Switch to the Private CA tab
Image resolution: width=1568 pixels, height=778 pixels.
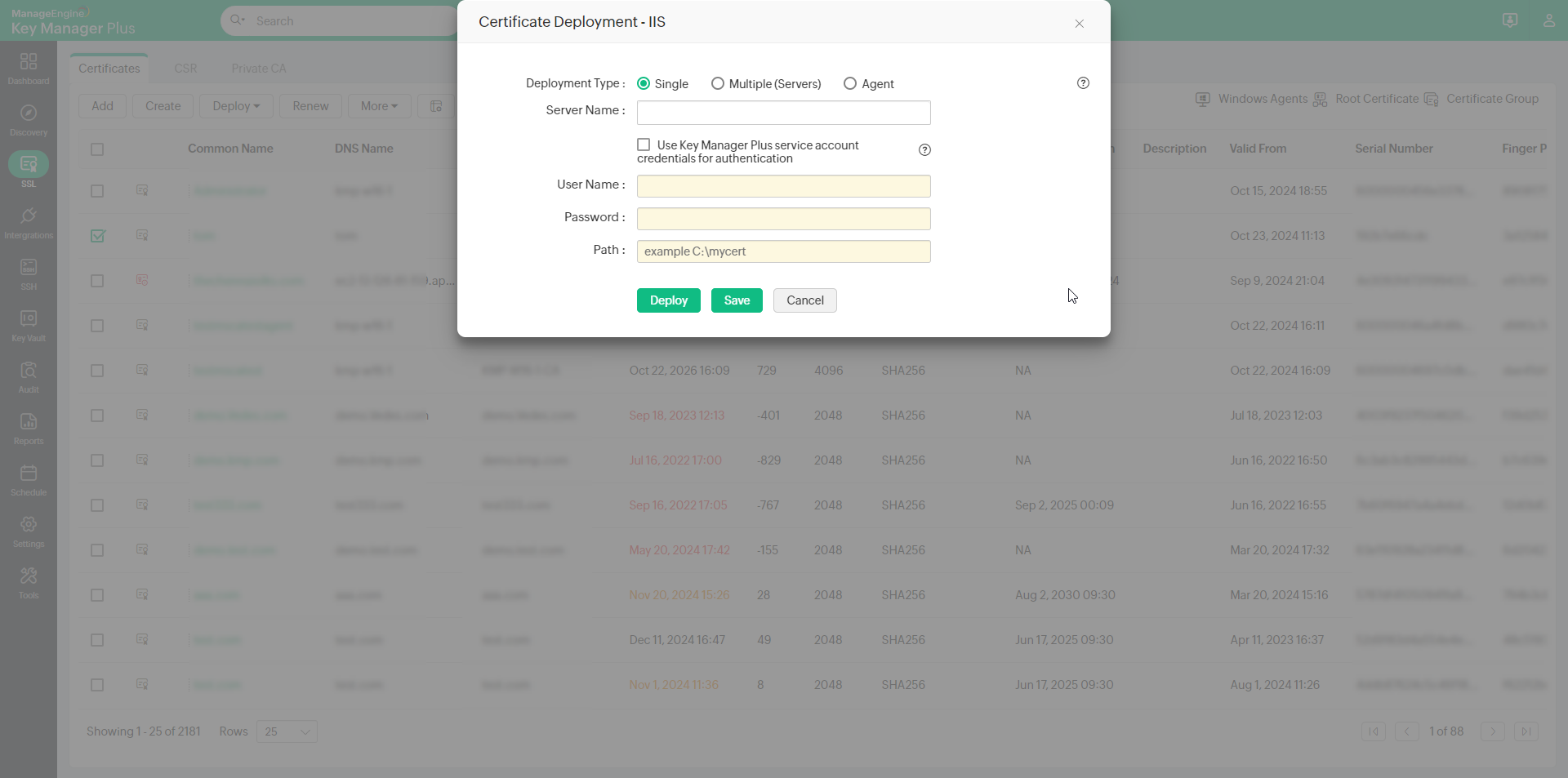[259, 69]
